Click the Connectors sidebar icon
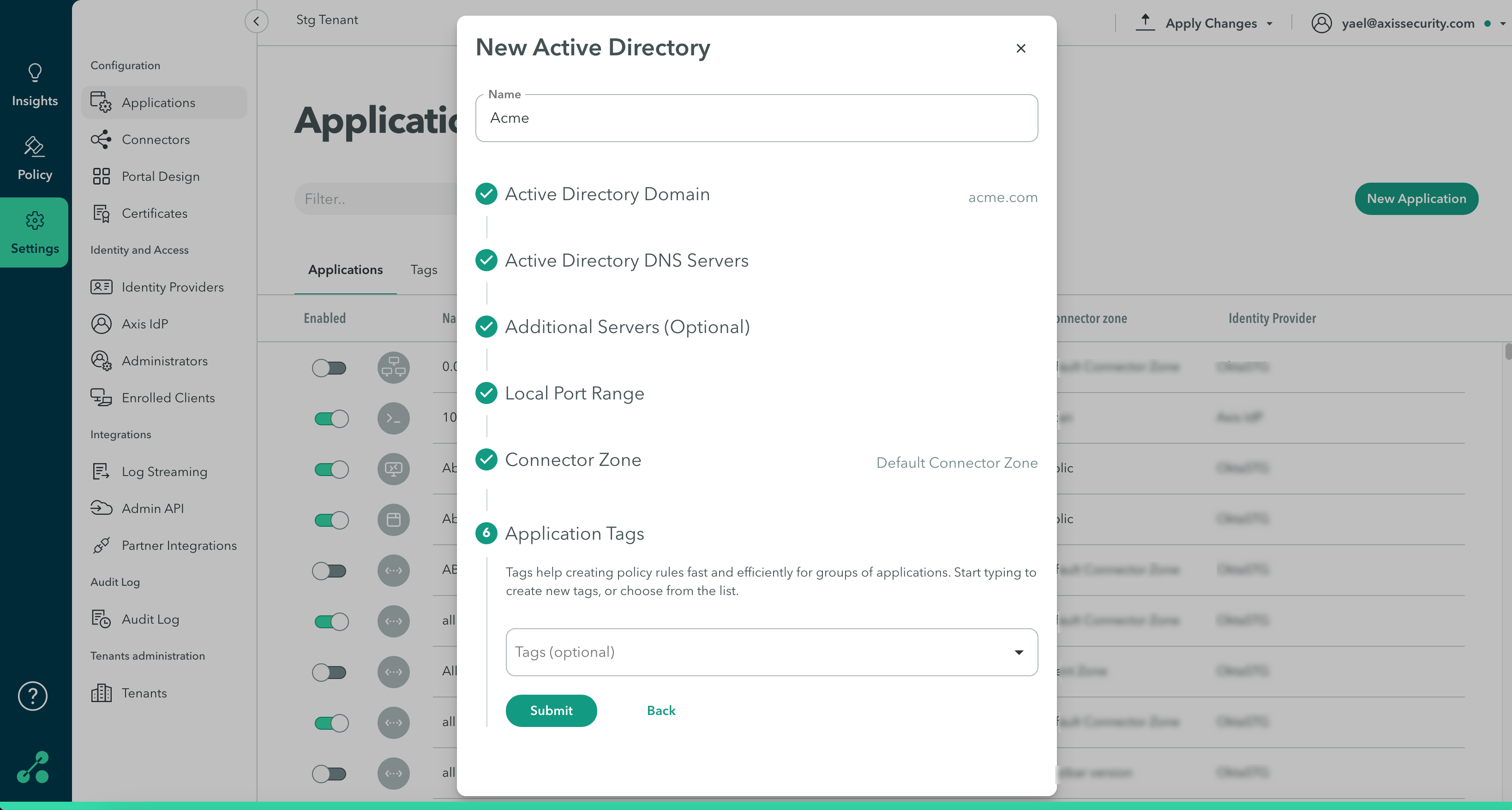Screen dimensions: 1512x810 pos(101,140)
